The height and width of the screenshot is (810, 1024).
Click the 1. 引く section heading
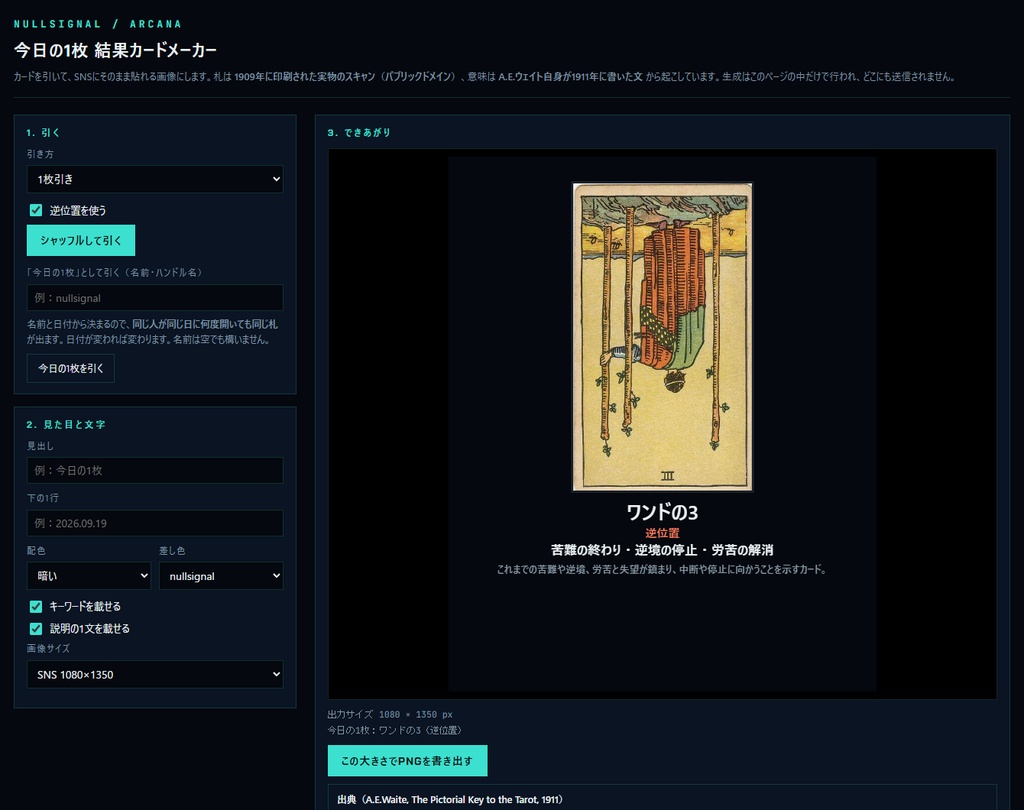click(43, 133)
